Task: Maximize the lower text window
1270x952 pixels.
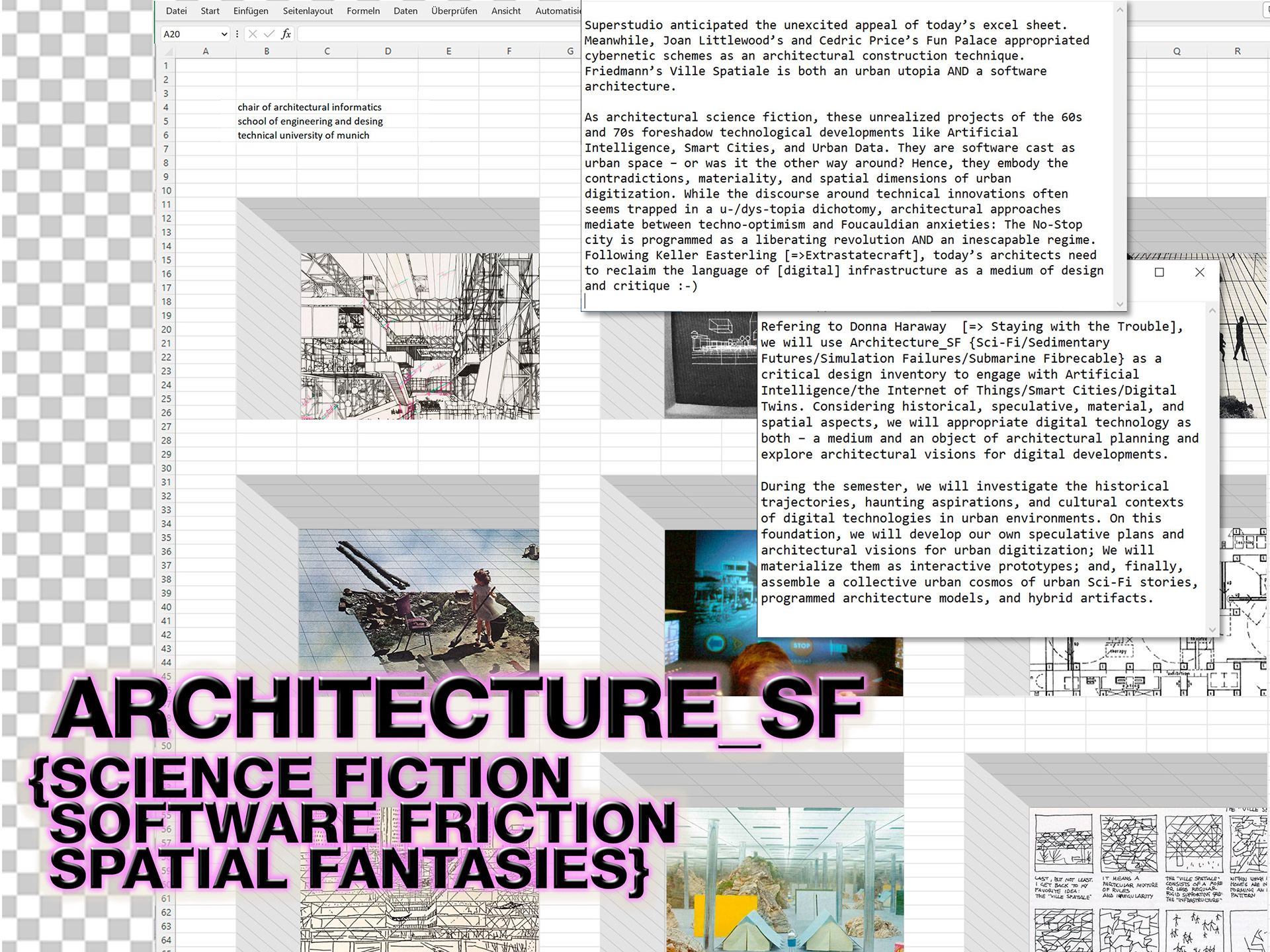Action: 1159,272
